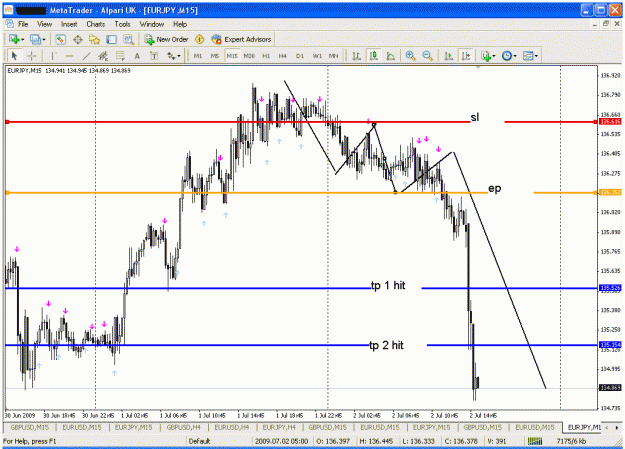Image resolution: width=625 pixels, height=449 pixels.
Task: Toggle chart shift from right border
Action: (466, 56)
